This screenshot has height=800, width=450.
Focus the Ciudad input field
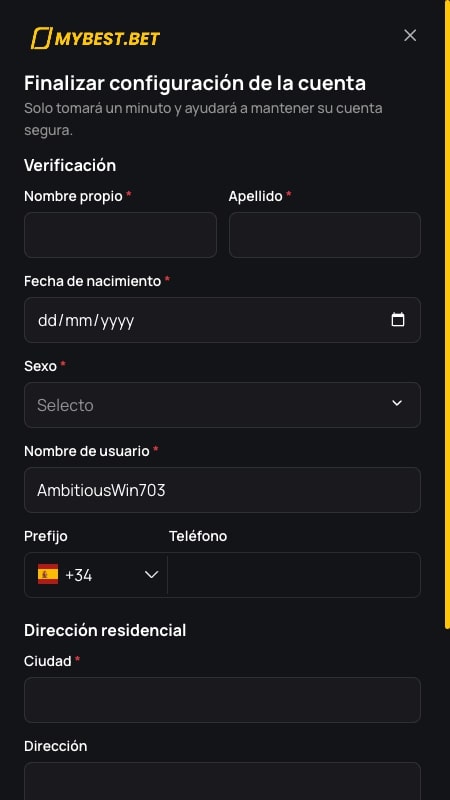coord(222,699)
